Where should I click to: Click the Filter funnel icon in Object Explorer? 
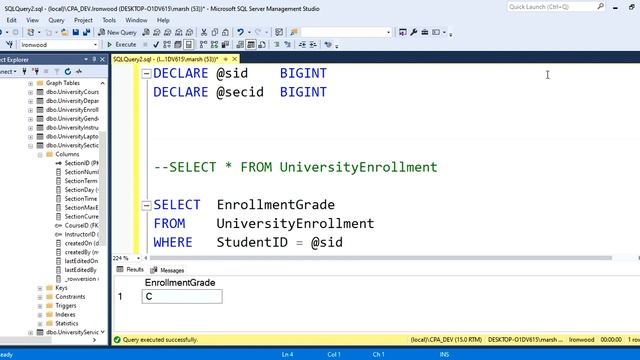[57, 71]
